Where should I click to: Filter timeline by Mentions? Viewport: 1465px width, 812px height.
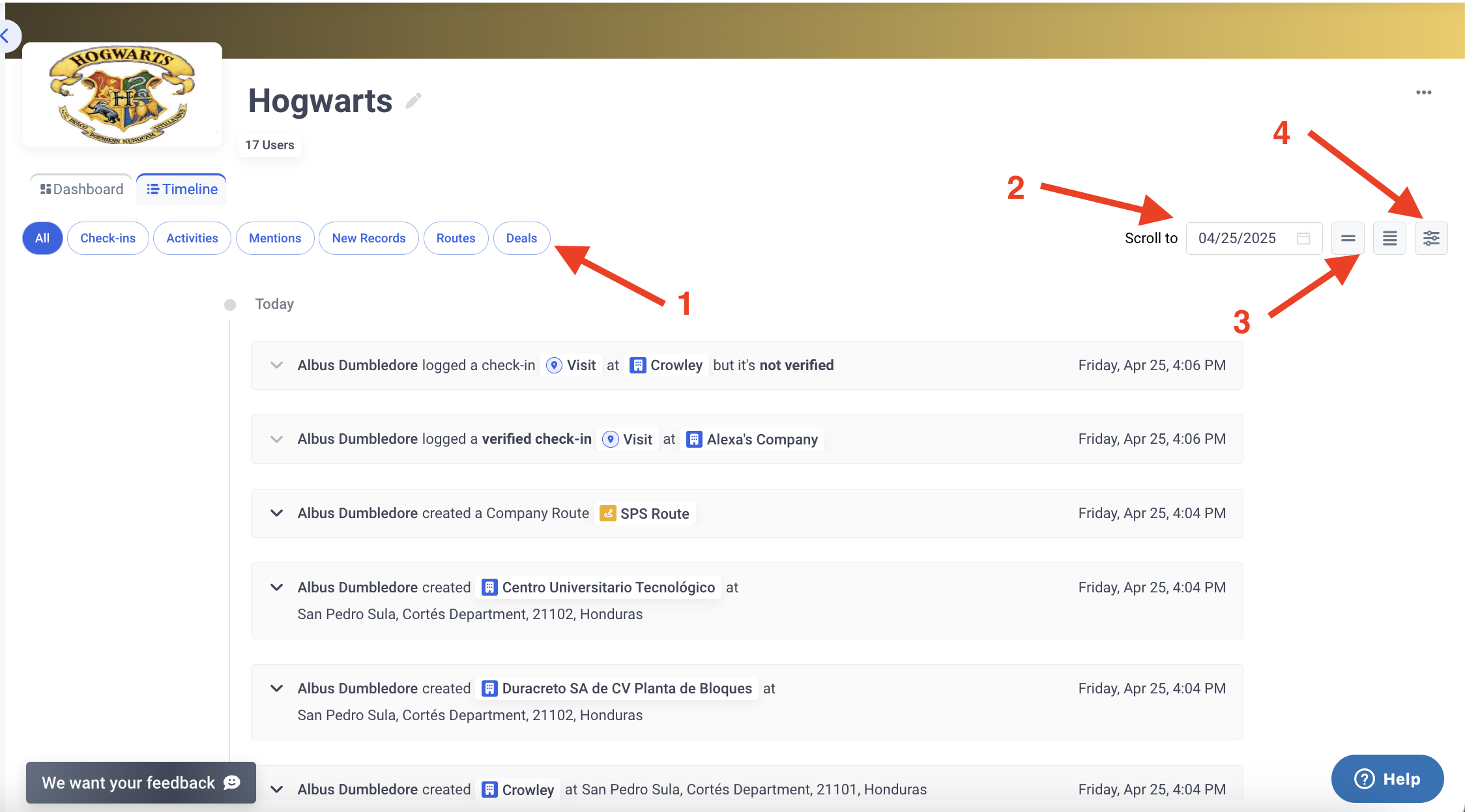click(x=275, y=238)
